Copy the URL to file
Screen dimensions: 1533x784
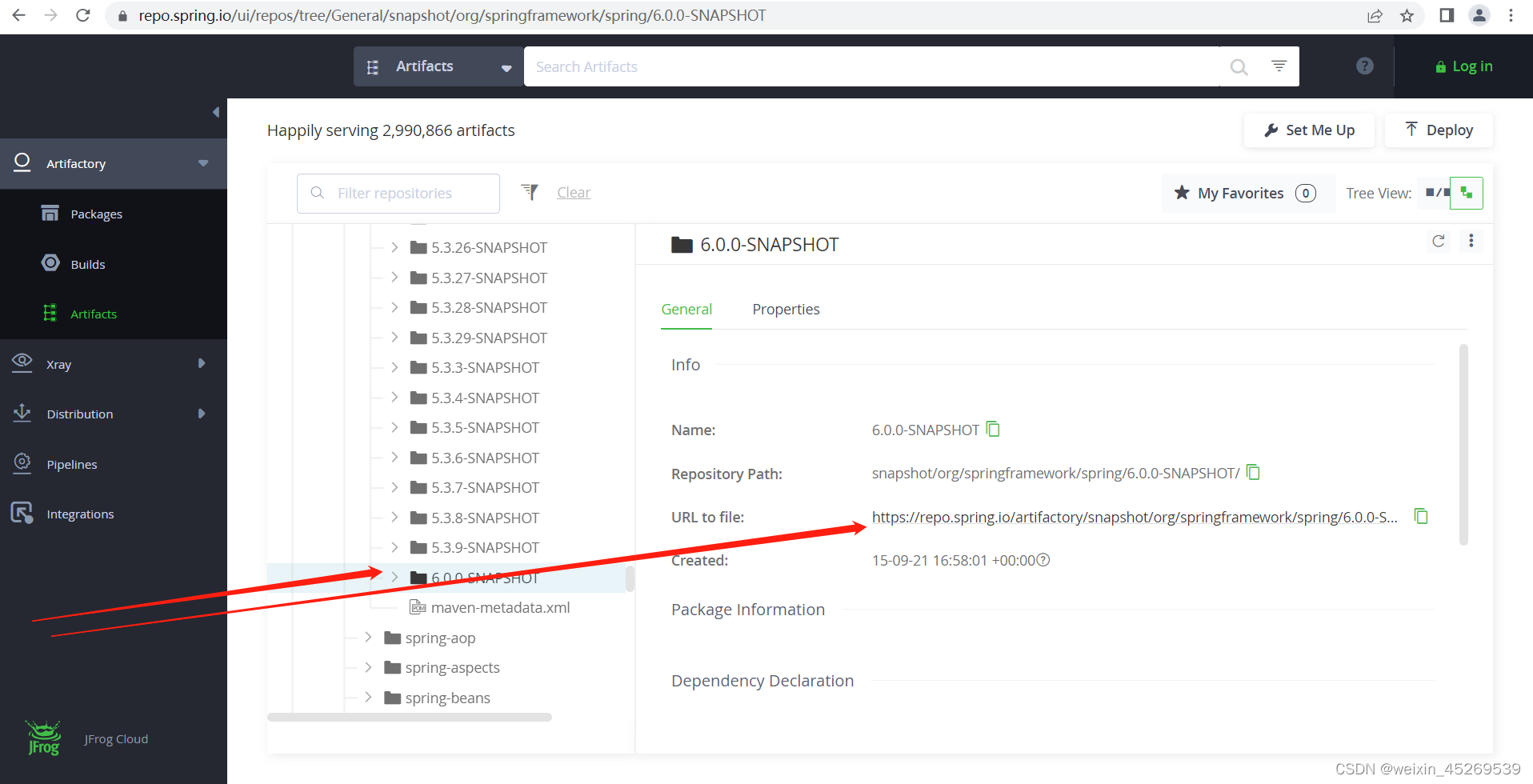point(1421,516)
